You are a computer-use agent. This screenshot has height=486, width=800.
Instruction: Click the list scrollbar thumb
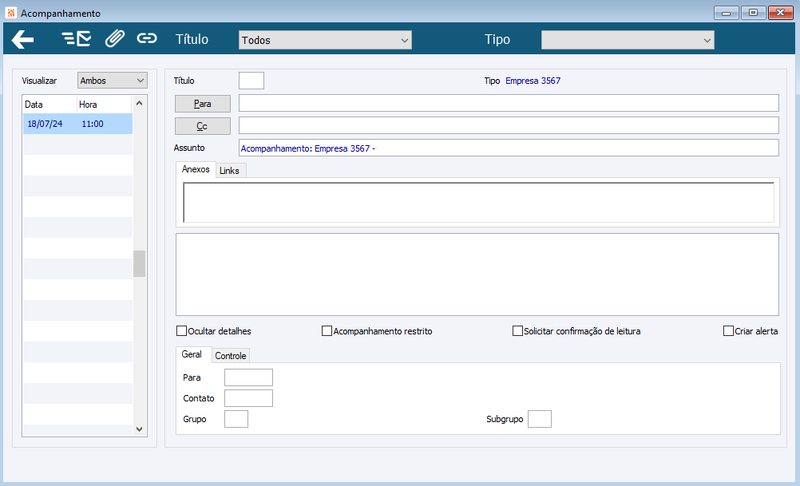point(139,264)
